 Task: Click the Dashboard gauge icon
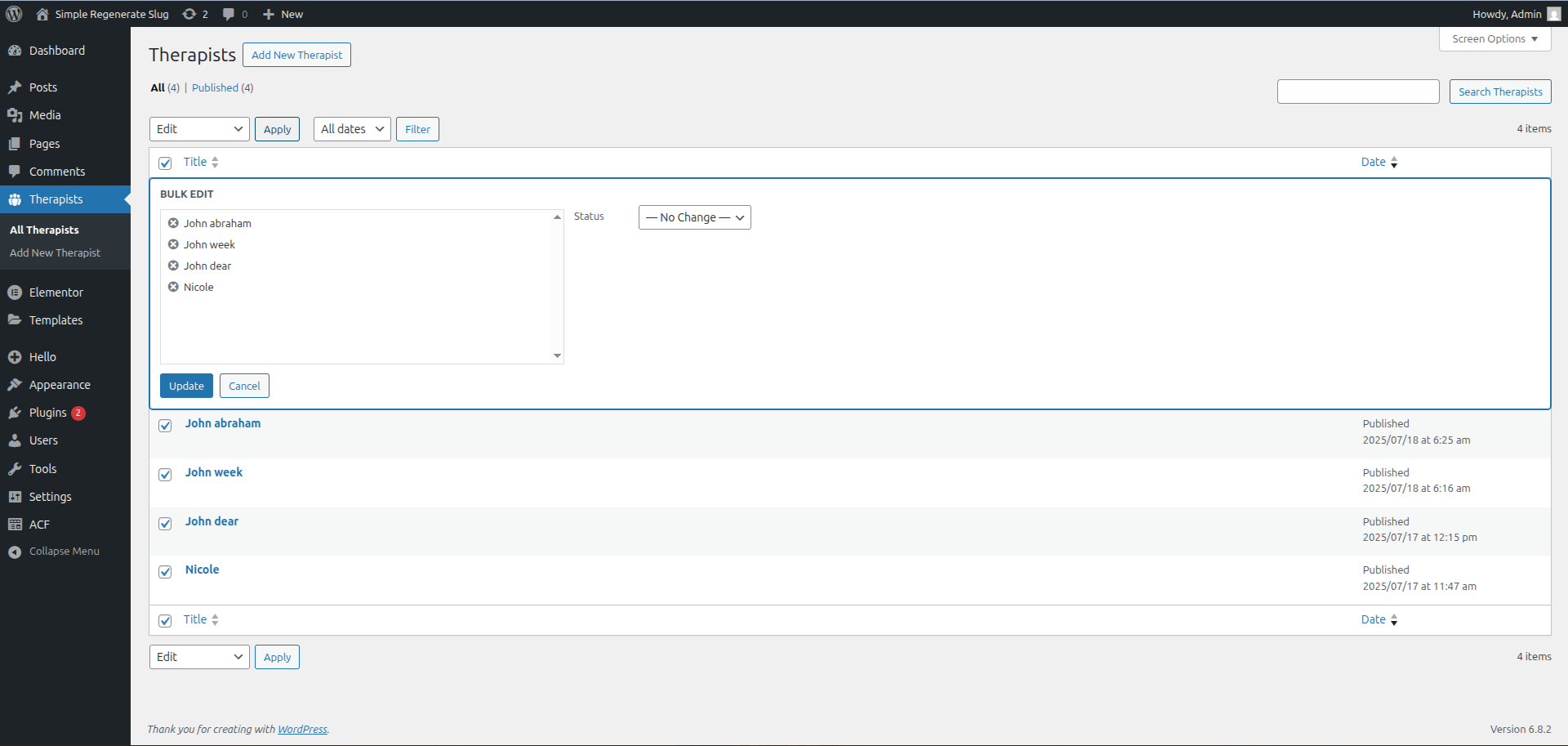(15, 51)
